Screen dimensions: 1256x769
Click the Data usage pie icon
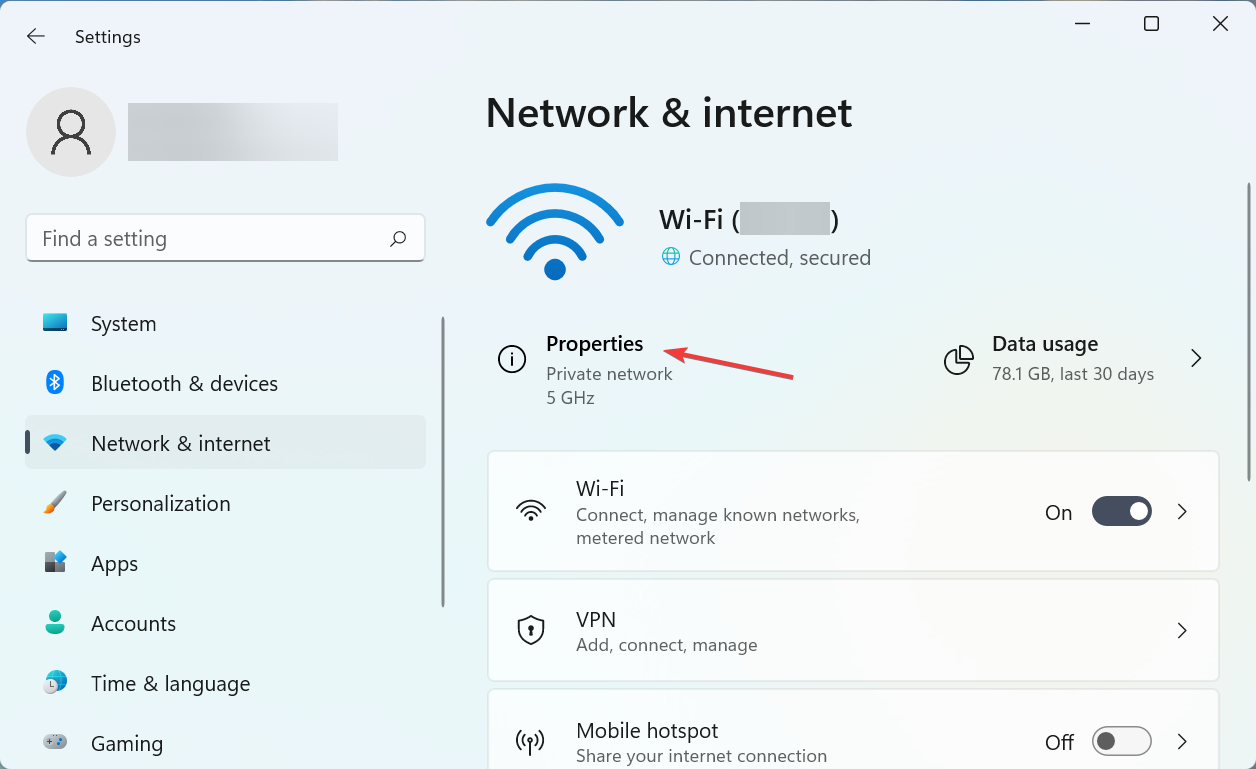959,359
